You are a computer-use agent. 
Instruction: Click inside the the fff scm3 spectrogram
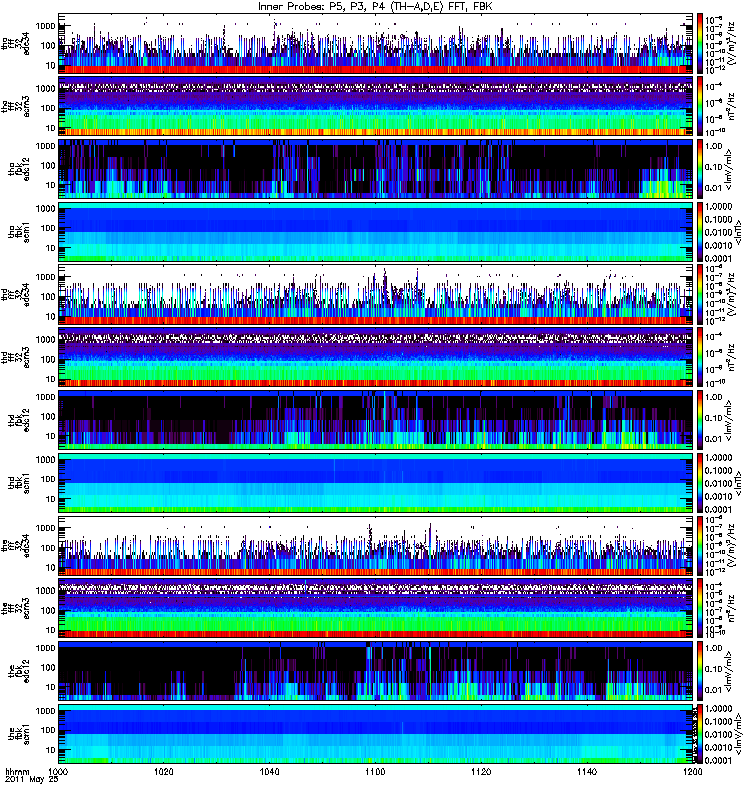click(x=376, y=608)
